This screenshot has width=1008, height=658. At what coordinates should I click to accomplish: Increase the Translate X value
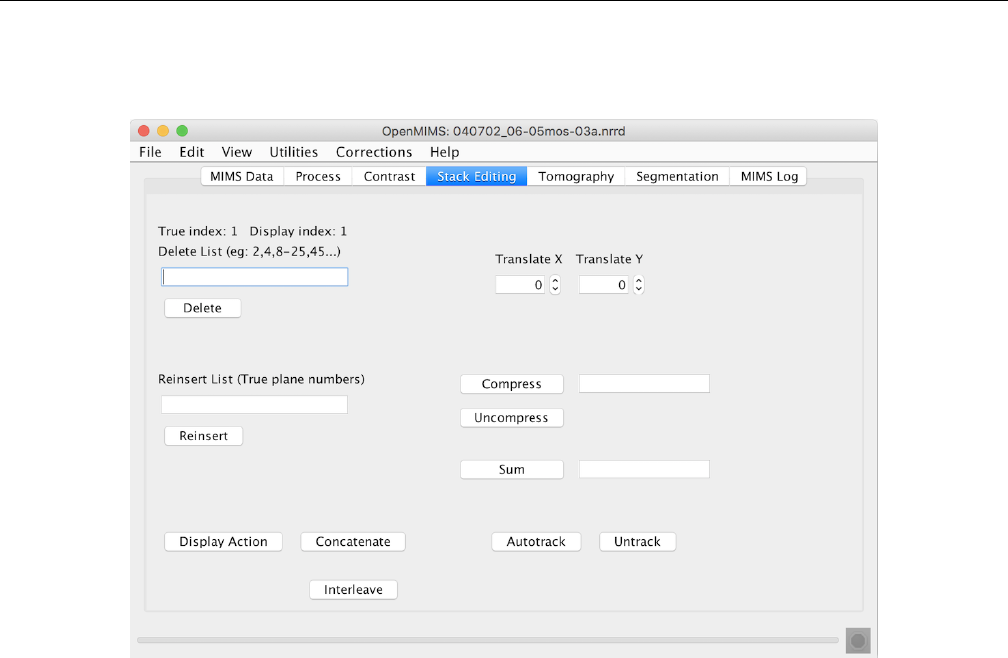point(555,280)
